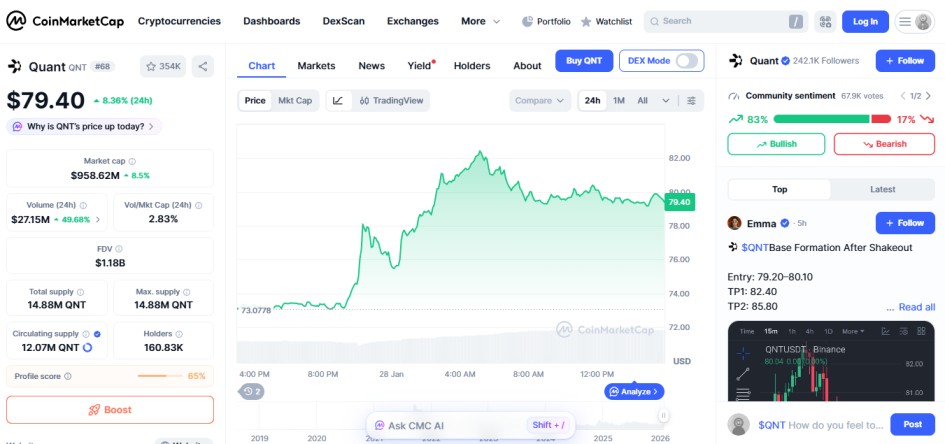The image size is (945, 444).
Task: Click the community sentiment bar
Action: (832, 119)
